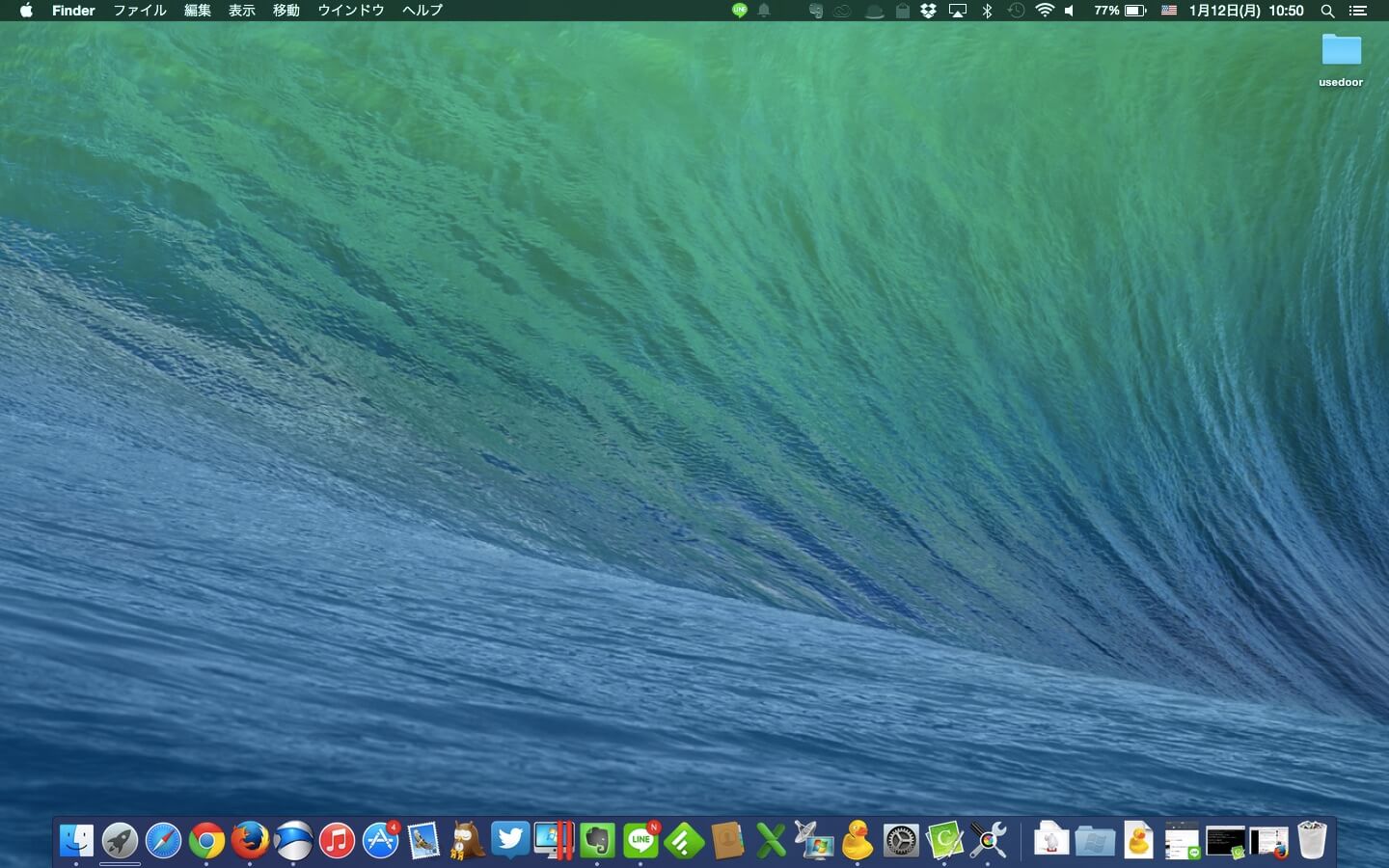Open Bluetooth status menu

pos(987,11)
